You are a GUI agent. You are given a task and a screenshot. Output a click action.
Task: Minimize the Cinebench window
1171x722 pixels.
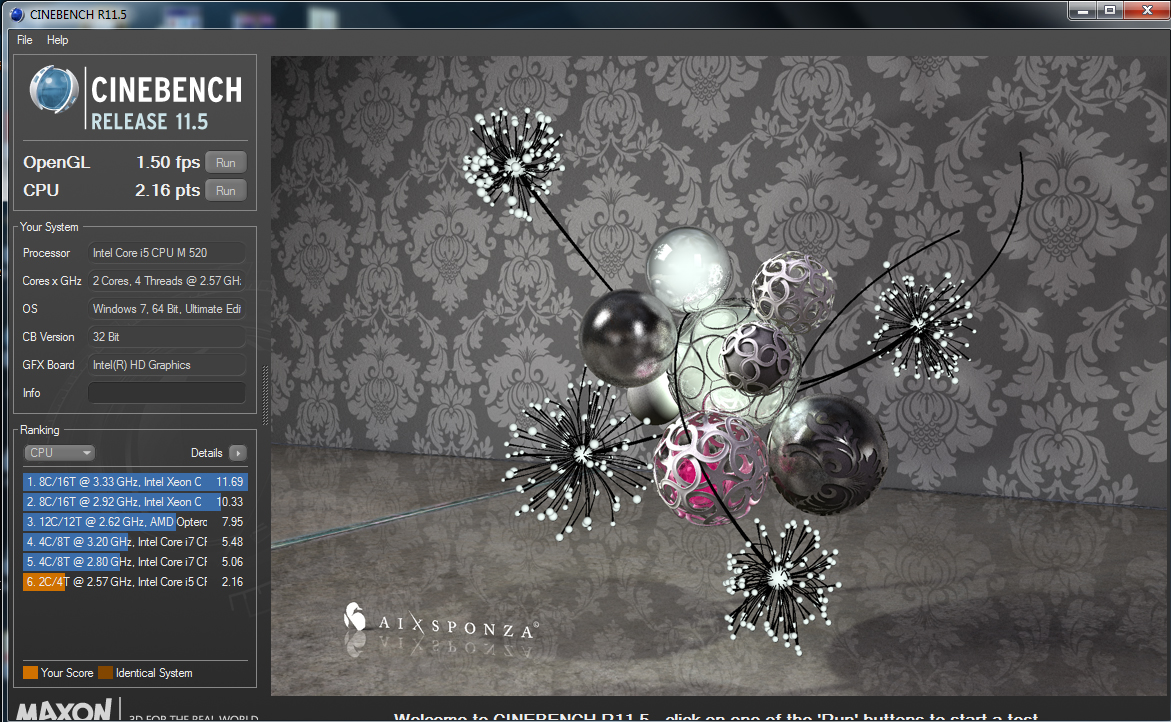[1082, 10]
